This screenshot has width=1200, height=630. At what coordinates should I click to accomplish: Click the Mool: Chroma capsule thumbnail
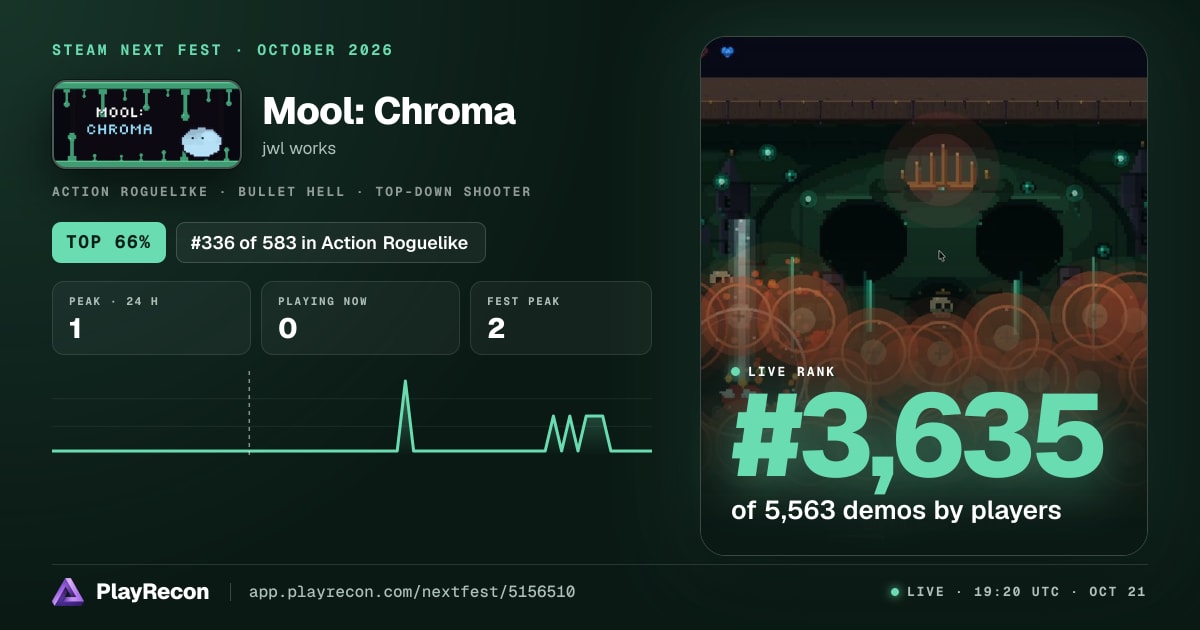click(x=147, y=124)
